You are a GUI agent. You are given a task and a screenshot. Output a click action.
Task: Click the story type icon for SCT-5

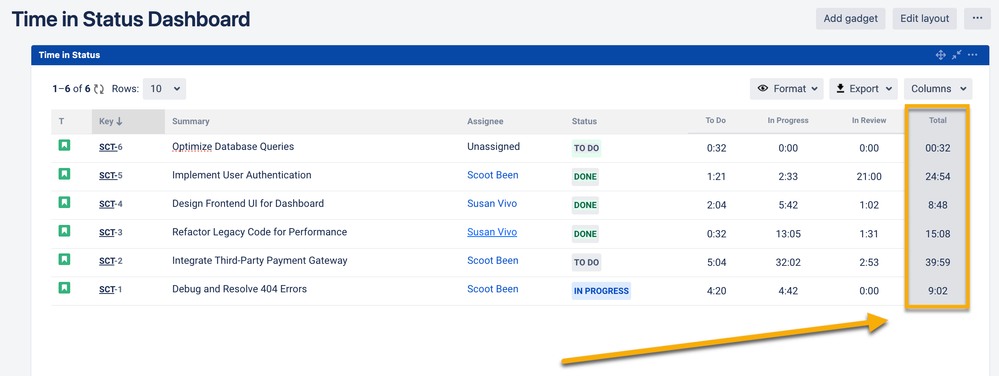tap(64, 173)
